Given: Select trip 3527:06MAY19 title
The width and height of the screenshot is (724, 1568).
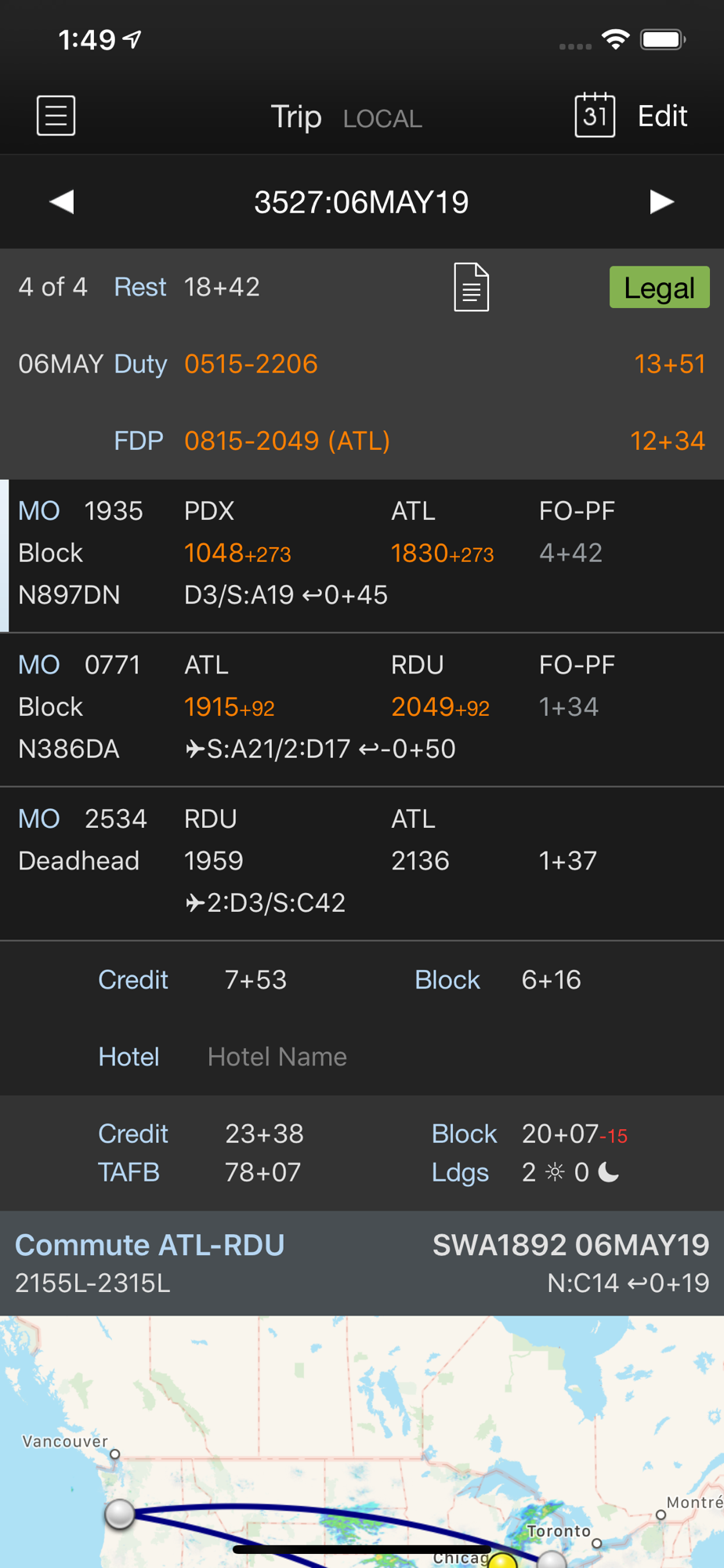Looking at the screenshot, I should coord(361,202).
